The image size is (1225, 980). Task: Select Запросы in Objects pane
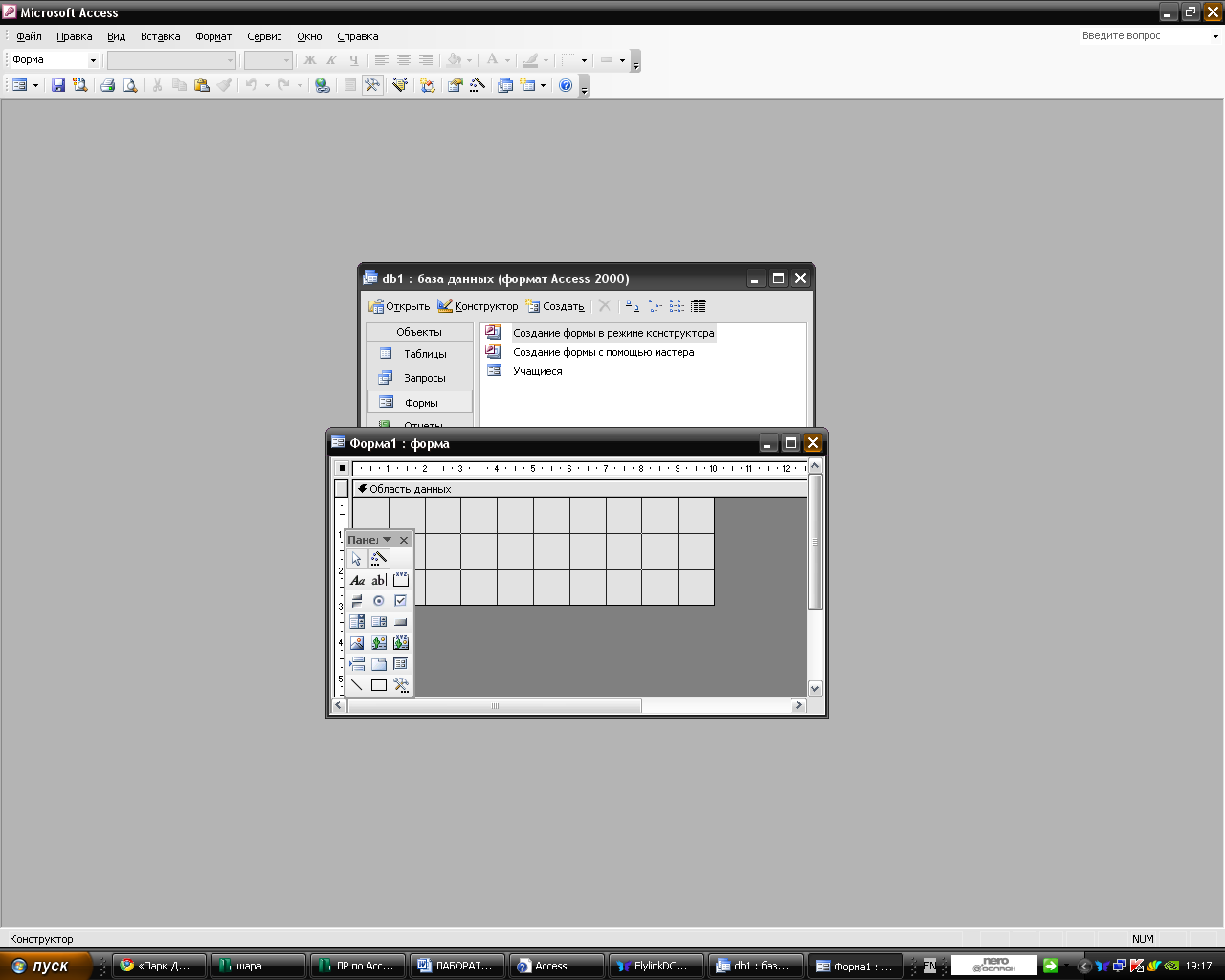[x=419, y=378]
